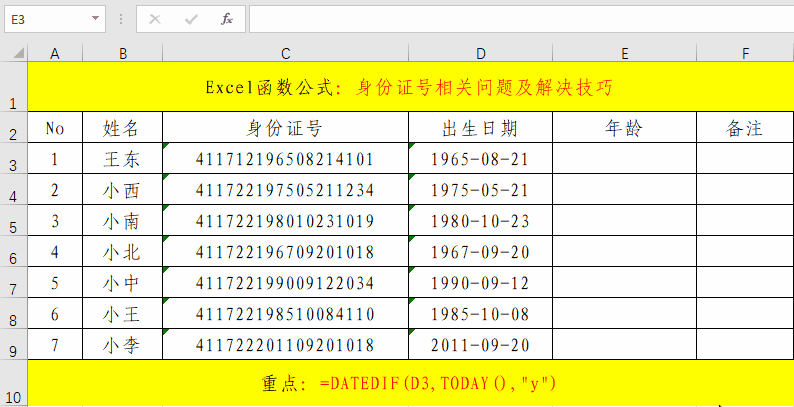Click ID cell 411722197505211234
Screen dimensions: 794x407
pyautogui.click(x=286, y=189)
